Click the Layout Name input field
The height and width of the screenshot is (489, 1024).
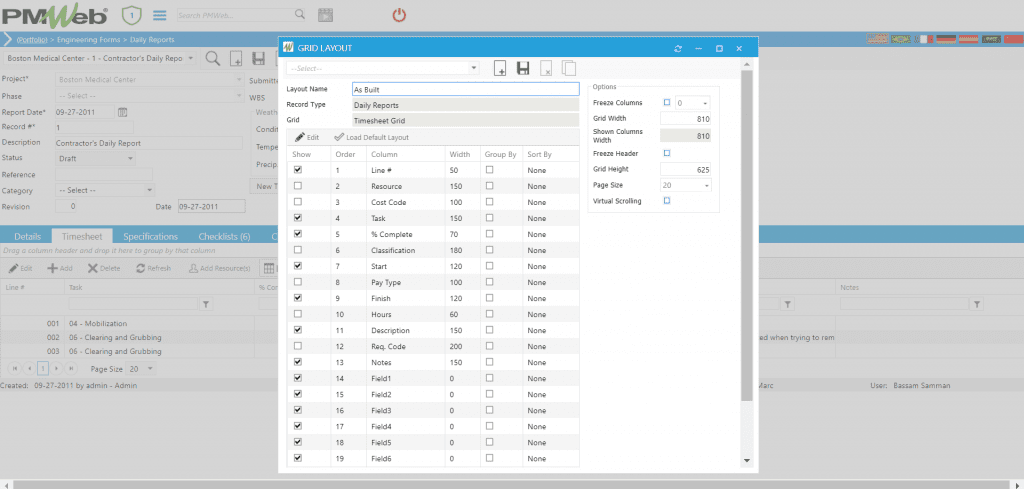tap(465, 89)
